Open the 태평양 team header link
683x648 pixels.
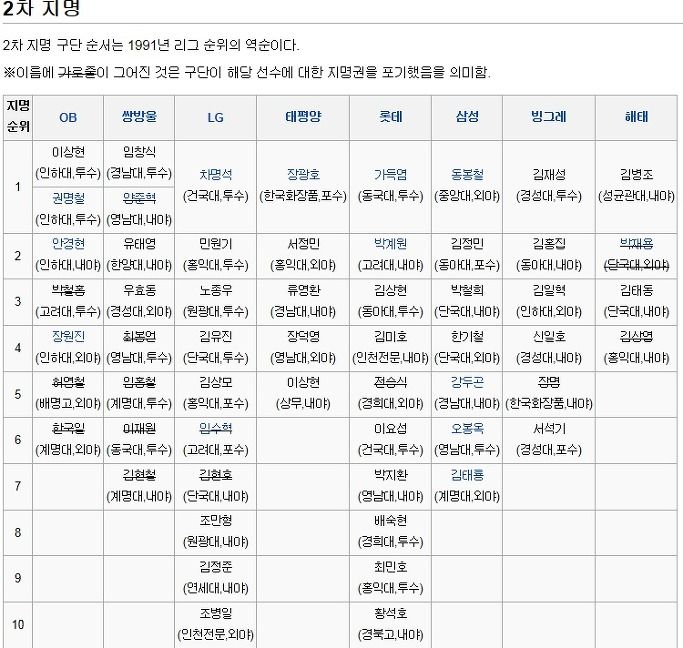[303, 117]
